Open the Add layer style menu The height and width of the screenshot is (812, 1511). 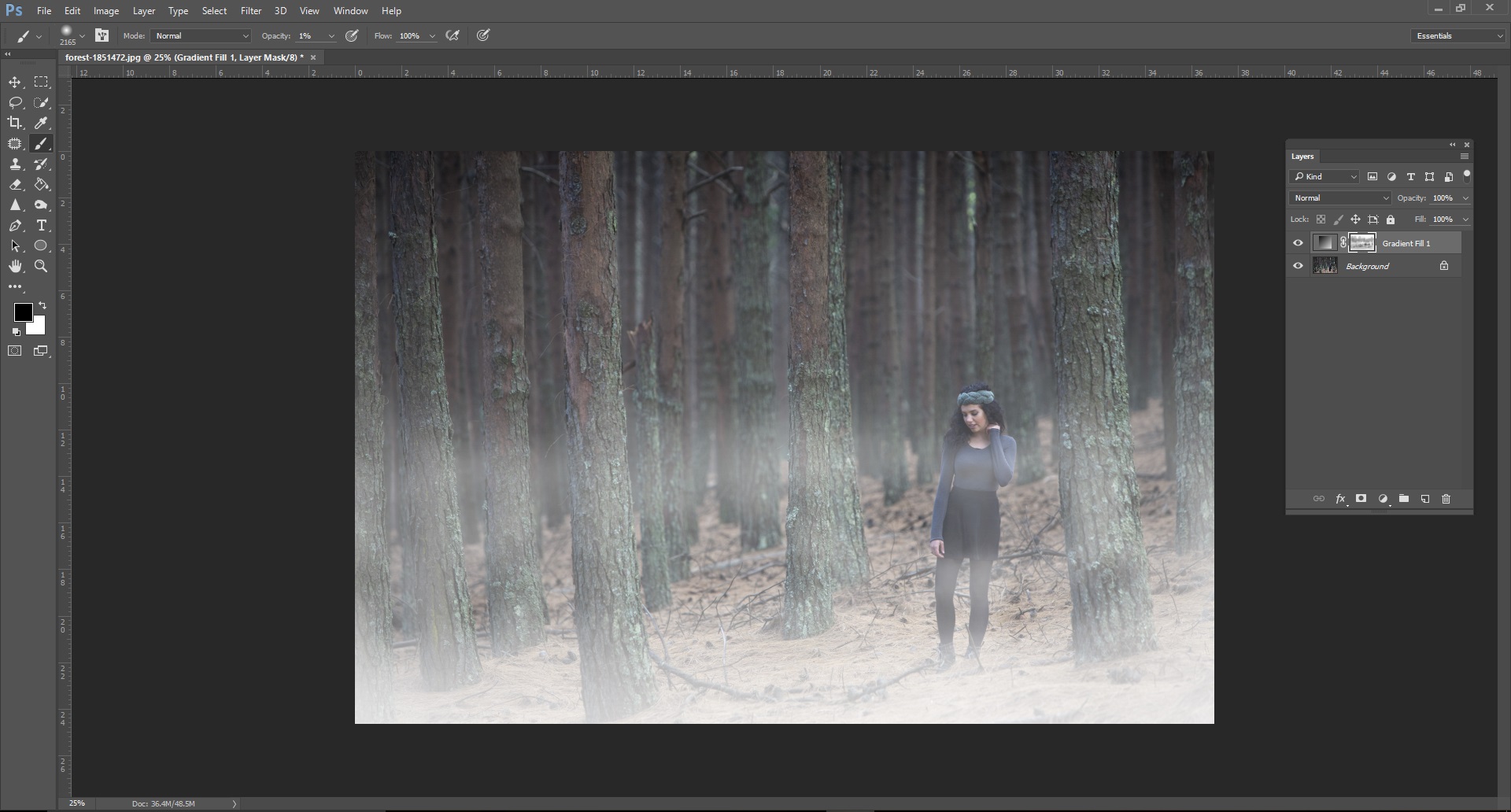pos(1340,498)
